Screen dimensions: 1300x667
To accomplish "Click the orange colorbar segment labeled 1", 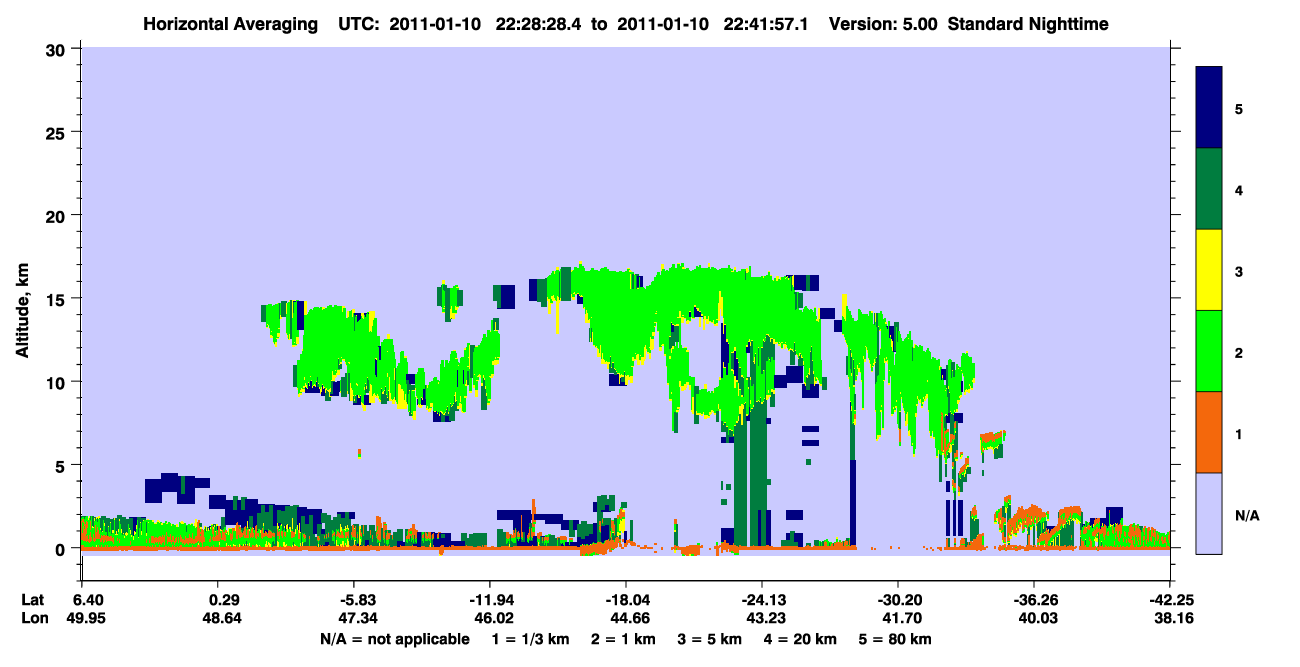I will (1209, 432).
